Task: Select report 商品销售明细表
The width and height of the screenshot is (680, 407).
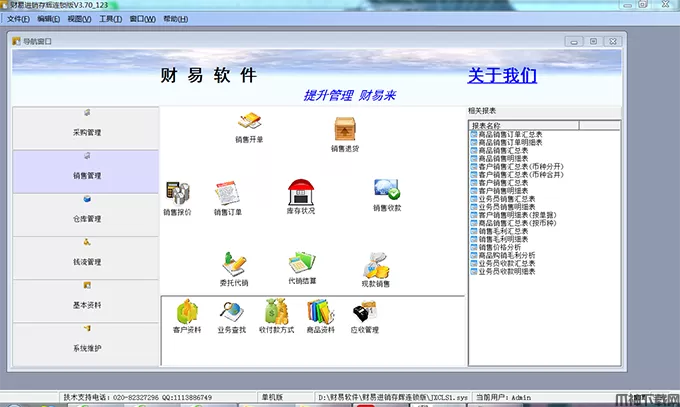Action: coord(500,158)
